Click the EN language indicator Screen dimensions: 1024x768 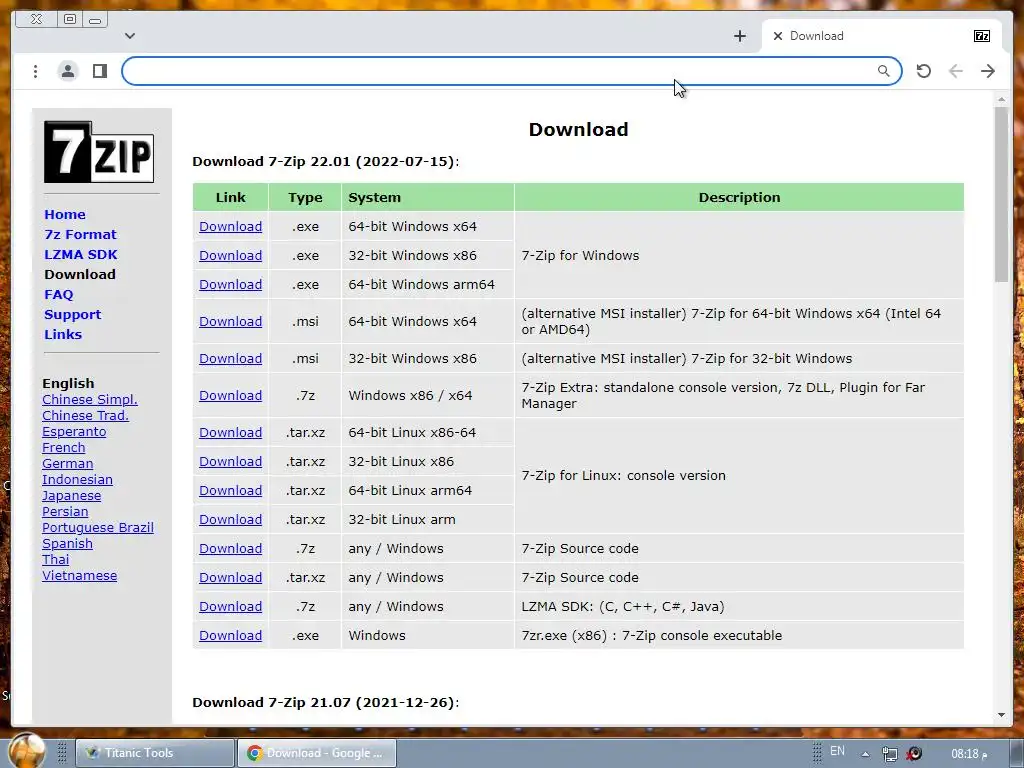(837, 751)
